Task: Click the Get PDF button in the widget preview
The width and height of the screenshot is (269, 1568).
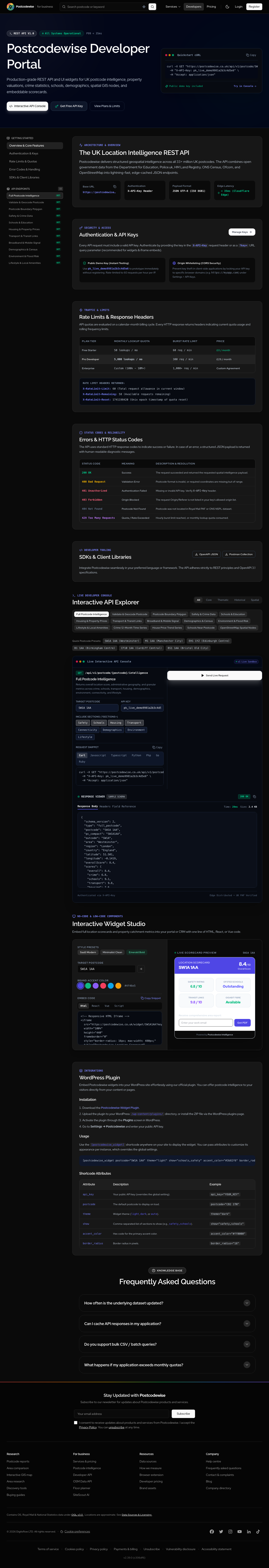Action: (x=242, y=1023)
